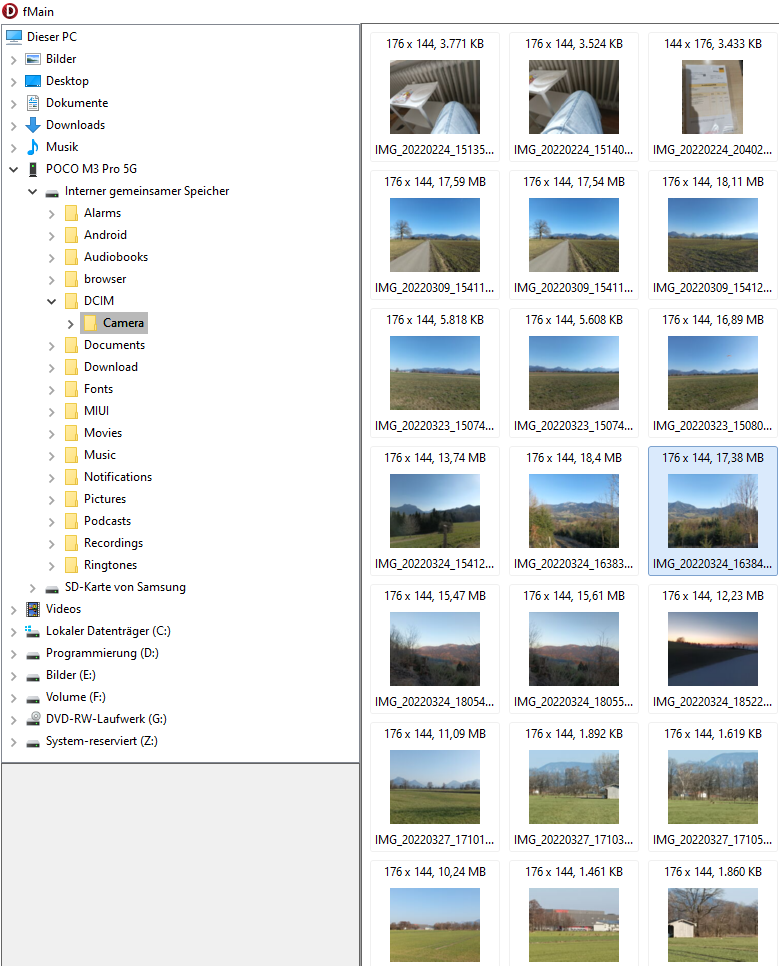
Task: Select thumbnail IMG_20220327_17105 with 1.619 KB
Action: pyautogui.click(x=712, y=787)
